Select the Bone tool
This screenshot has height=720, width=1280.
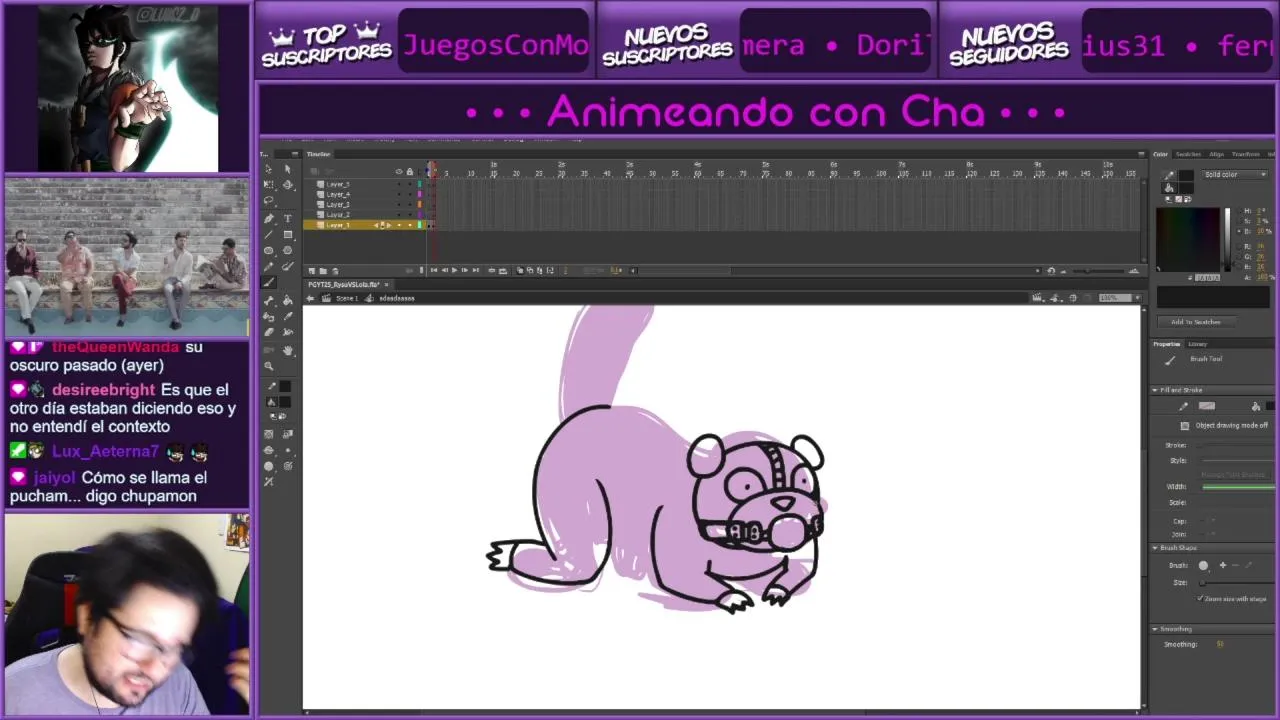click(269, 301)
